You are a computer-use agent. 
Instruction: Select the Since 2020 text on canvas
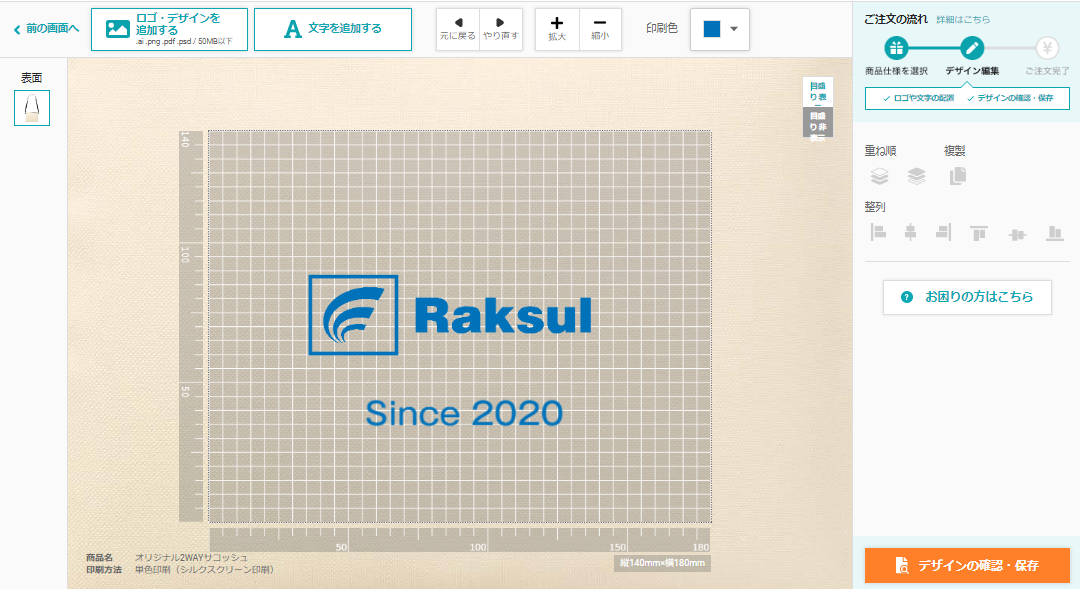[x=464, y=413]
